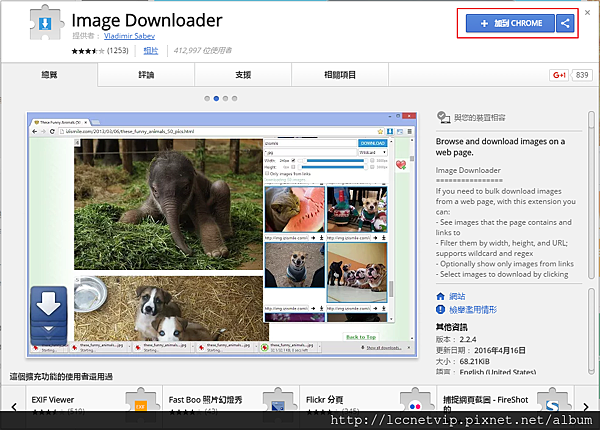The image size is (600, 430).
Task: Open the Flickr 分頁 extension card
Action: pos(368,401)
